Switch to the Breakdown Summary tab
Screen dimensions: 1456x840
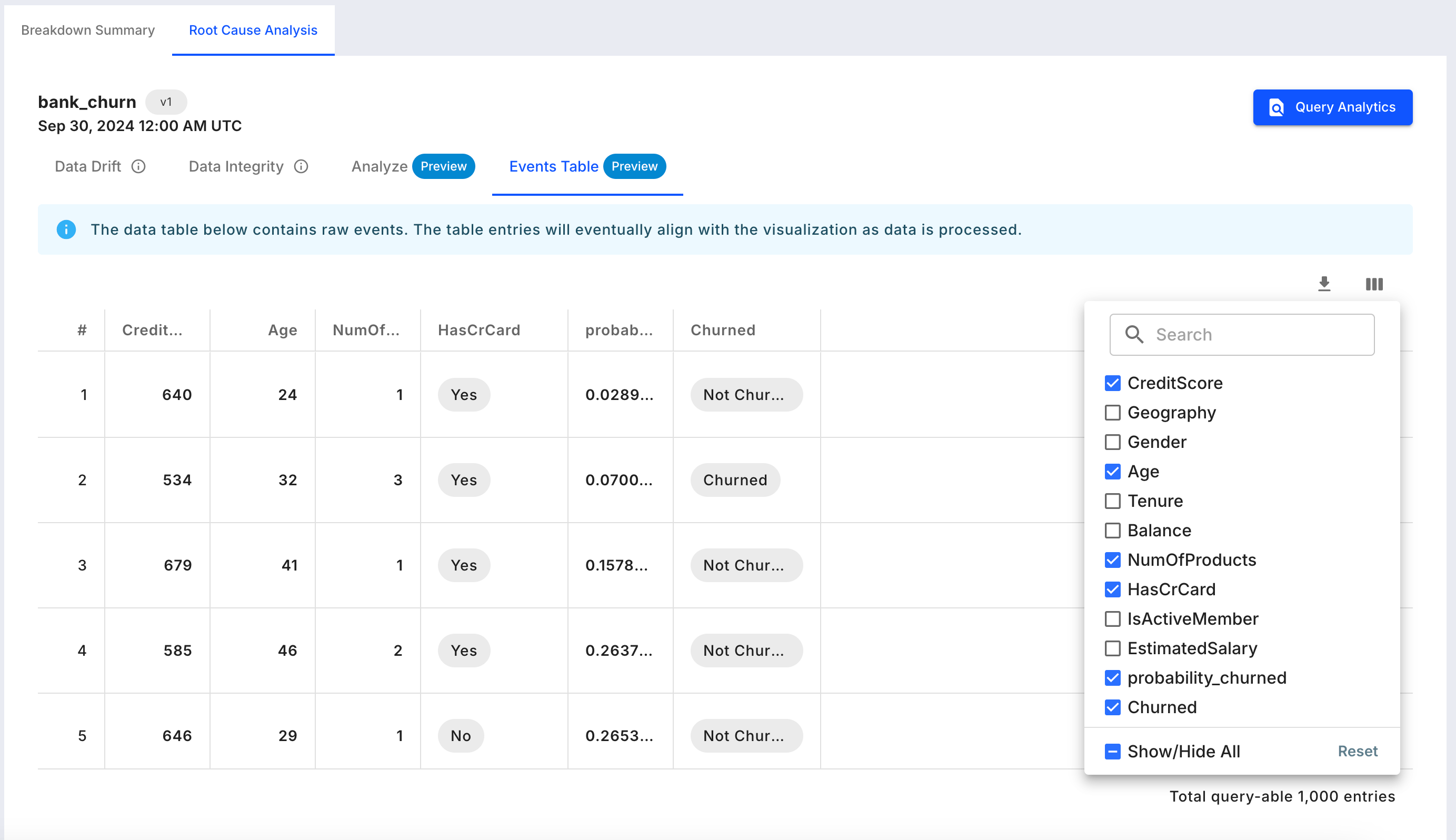[88, 30]
